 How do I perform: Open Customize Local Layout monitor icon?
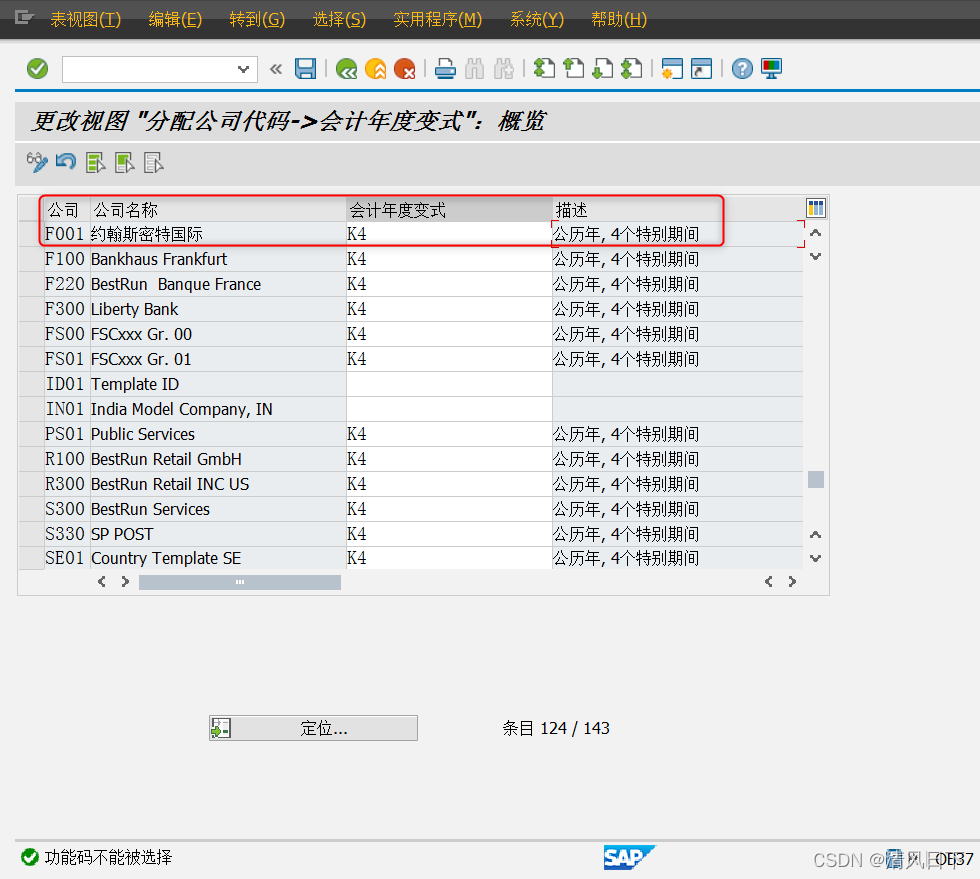coord(772,69)
